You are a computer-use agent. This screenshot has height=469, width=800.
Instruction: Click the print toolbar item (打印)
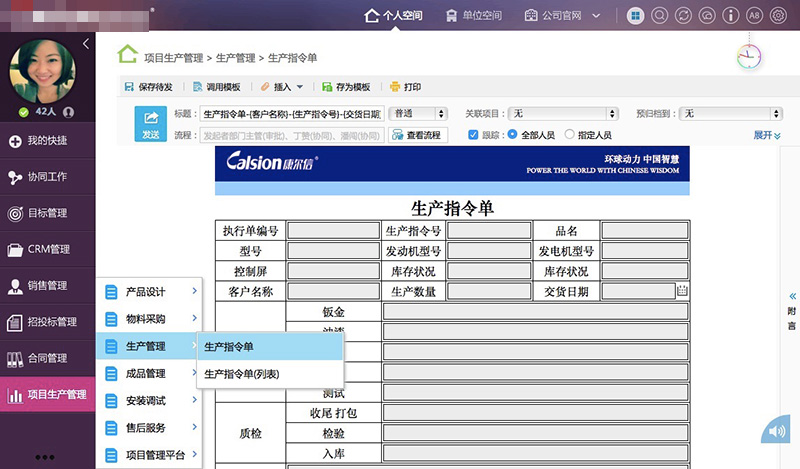[x=405, y=87]
